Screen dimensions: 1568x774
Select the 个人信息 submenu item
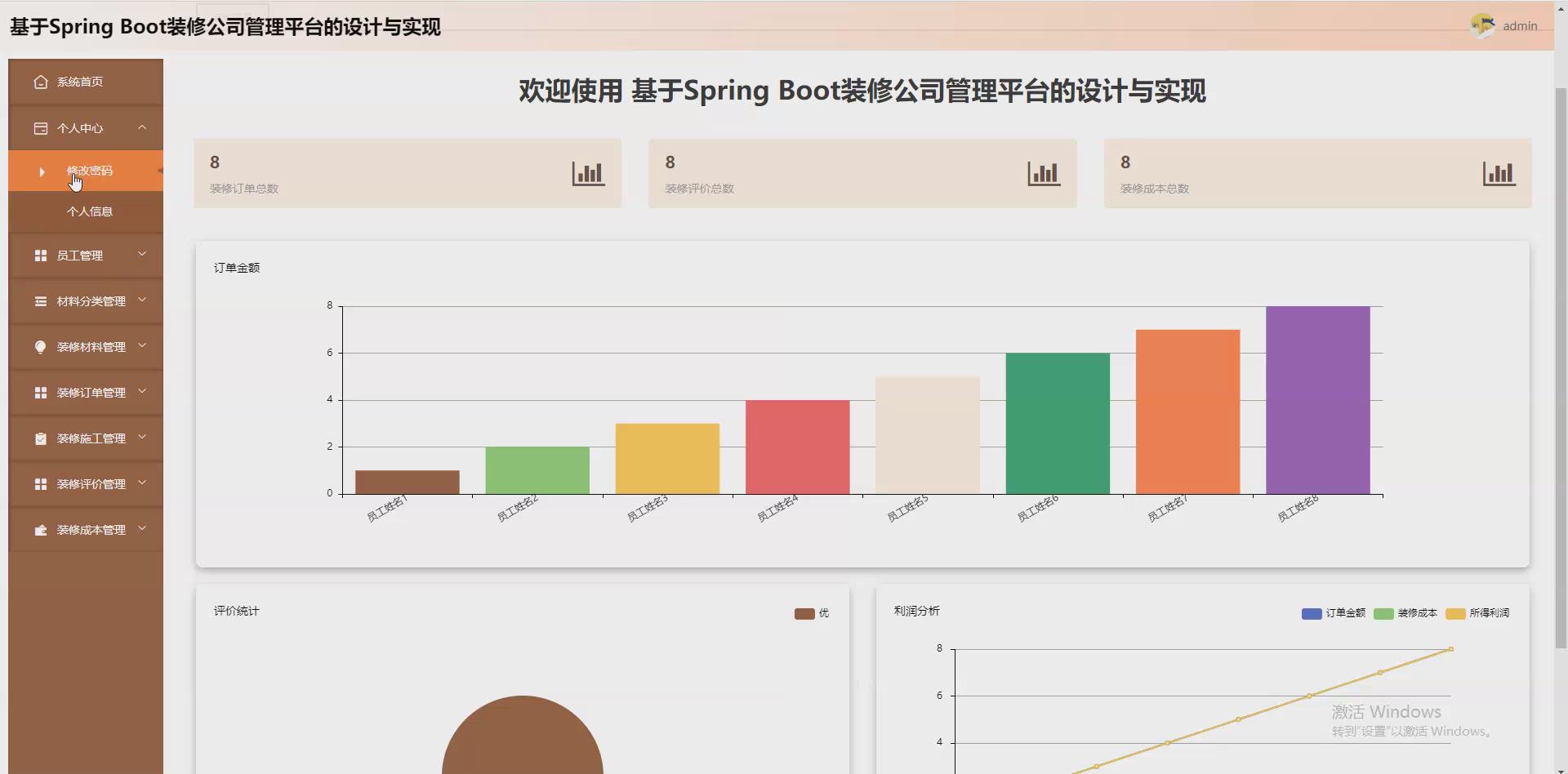[86, 211]
